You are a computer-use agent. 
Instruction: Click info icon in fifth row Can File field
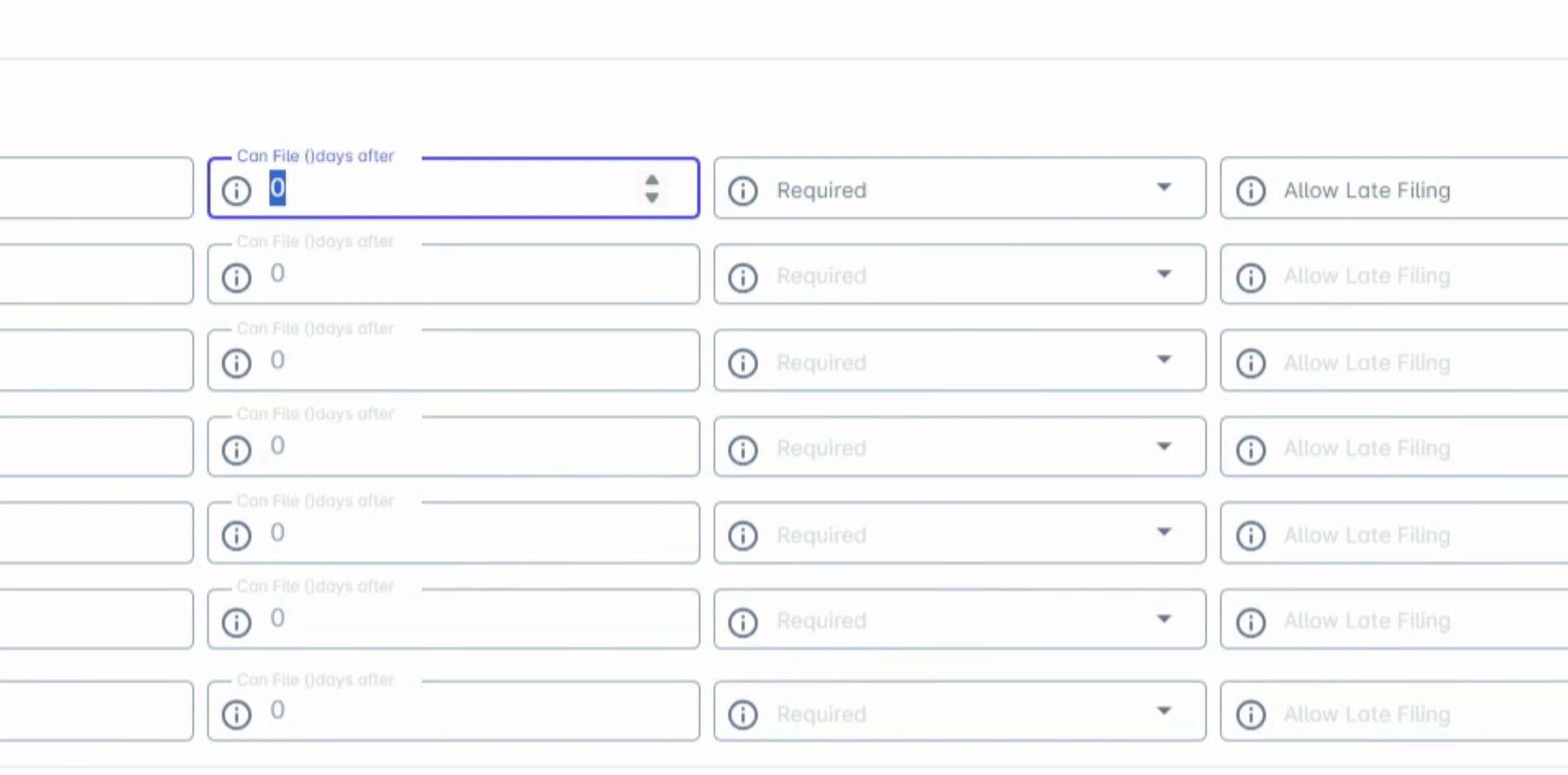click(236, 535)
